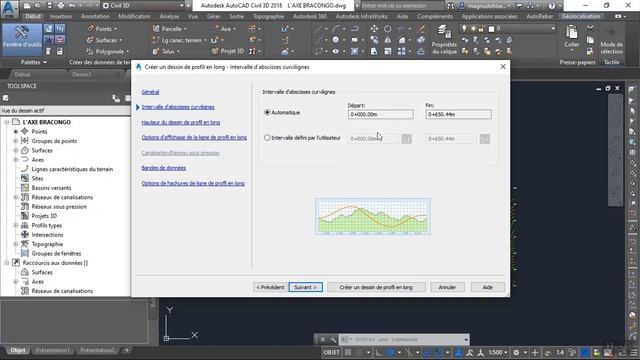The height and width of the screenshot is (360, 640).
Task: Open the Topographie ribbon tab
Action: [268, 16]
